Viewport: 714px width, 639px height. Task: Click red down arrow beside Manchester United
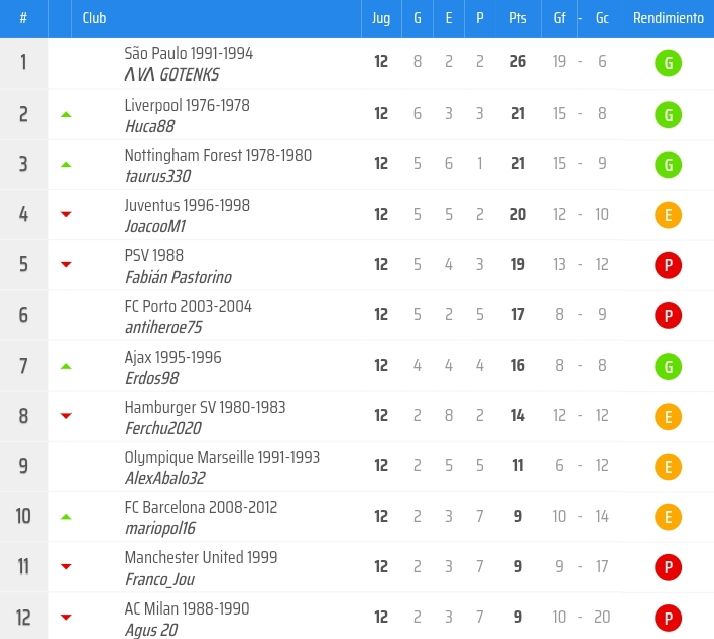click(x=66, y=566)
